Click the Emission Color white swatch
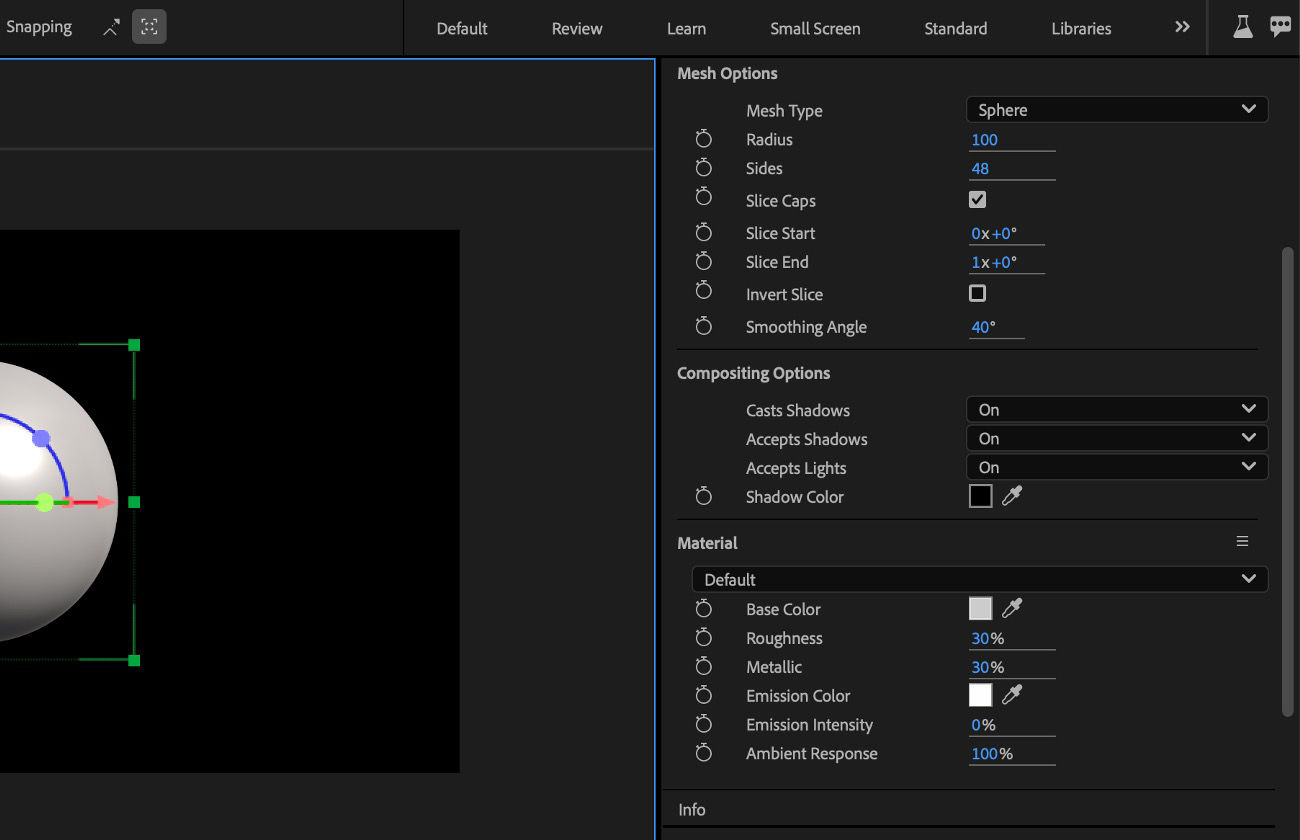Viewport: 1300px width, 840px height. (980, 695)
